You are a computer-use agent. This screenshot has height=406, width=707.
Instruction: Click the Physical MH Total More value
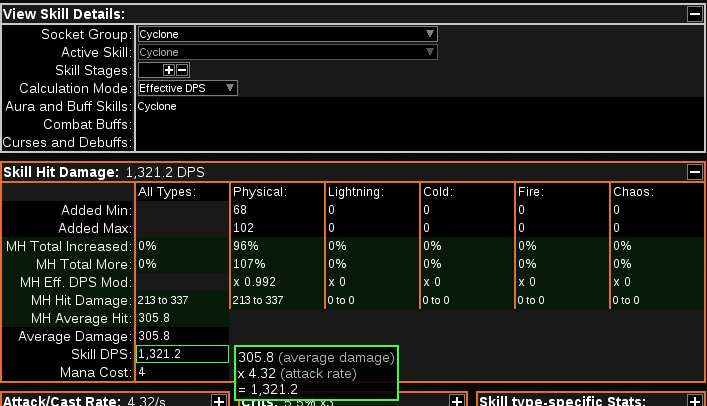276,264
